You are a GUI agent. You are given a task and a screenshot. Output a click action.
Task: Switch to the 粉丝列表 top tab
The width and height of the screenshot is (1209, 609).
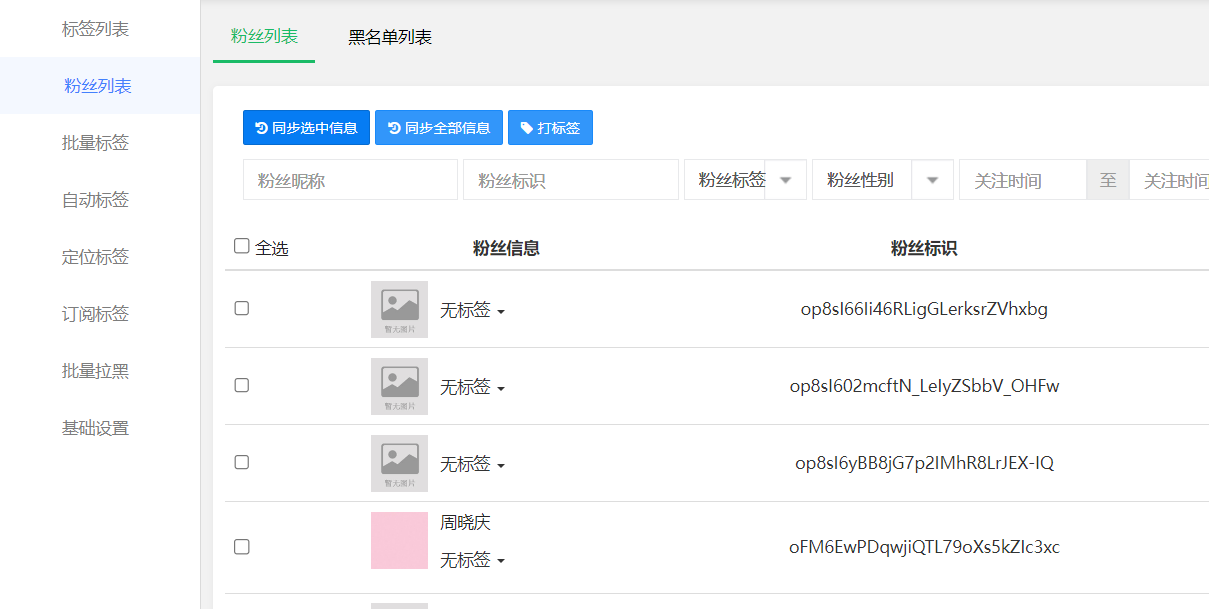[264, 37]
